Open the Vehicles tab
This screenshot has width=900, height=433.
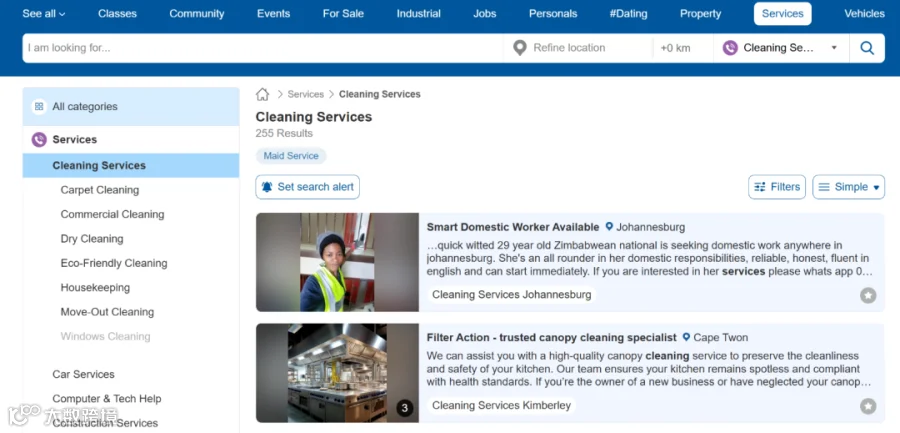tap(864, 14)
